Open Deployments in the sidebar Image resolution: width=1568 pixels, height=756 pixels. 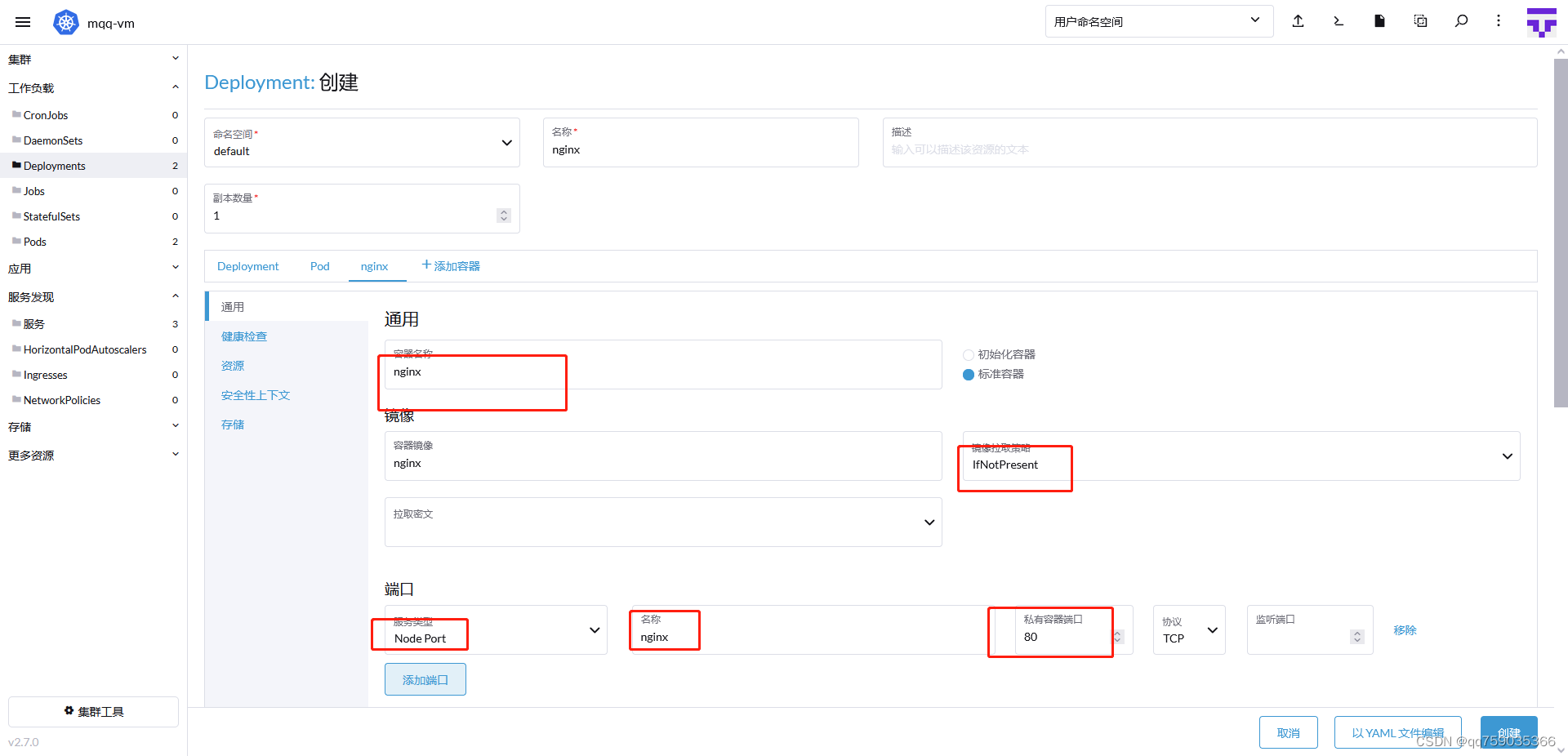point(93,165)
